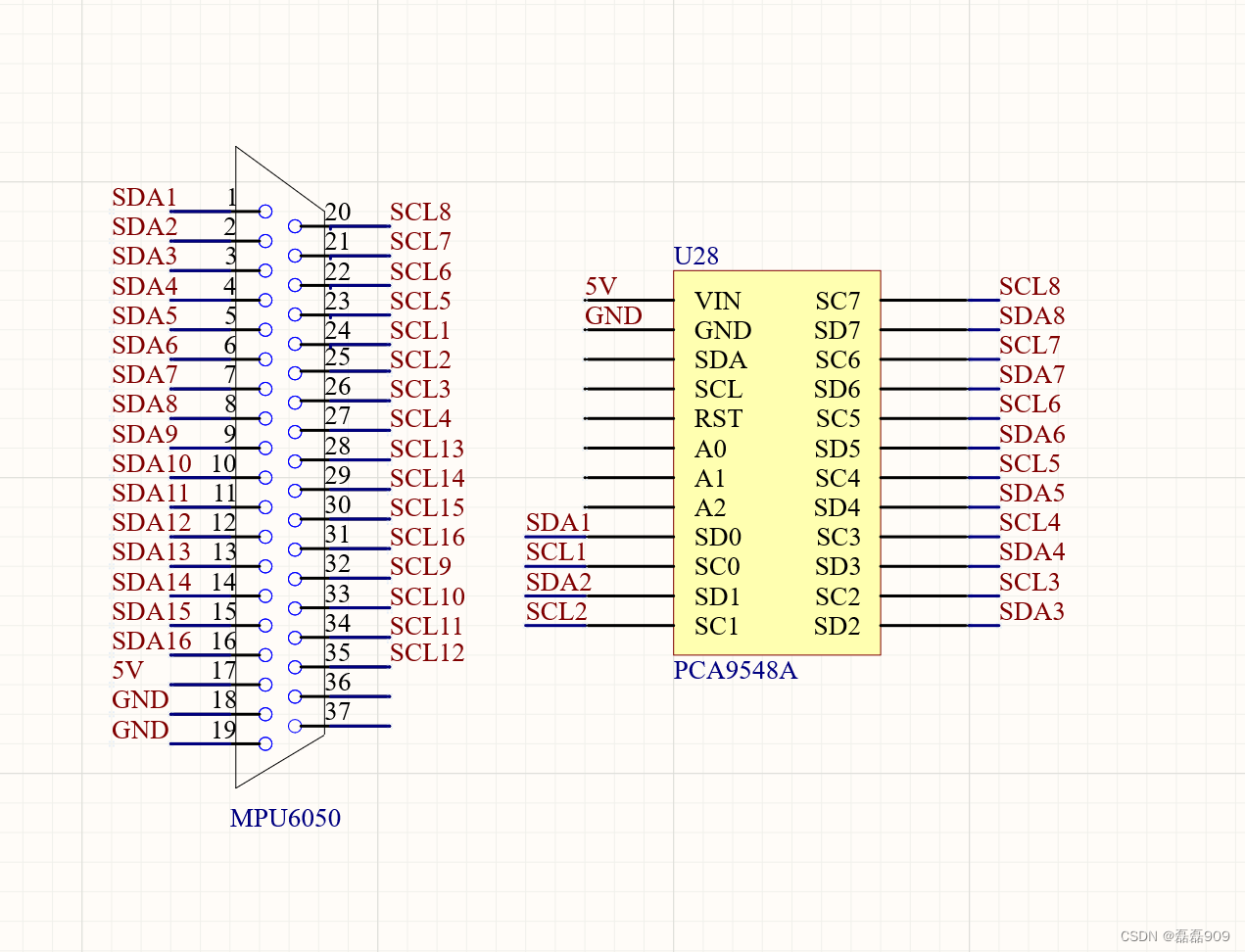Click the GND pin of PCA9548A
Image resolution: width=1245 pixels, height=952 pixels.
tap(724, 330)
